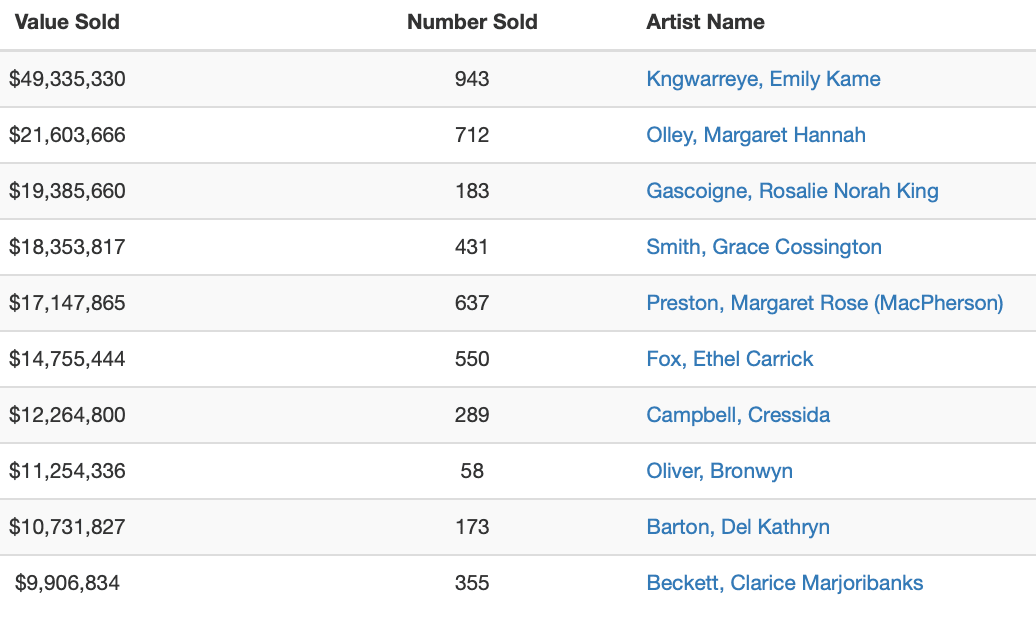Viewport: 1036px width, 618px height.
Task: Open the Campbell, Cressida artist link
Action: point(738,415)
